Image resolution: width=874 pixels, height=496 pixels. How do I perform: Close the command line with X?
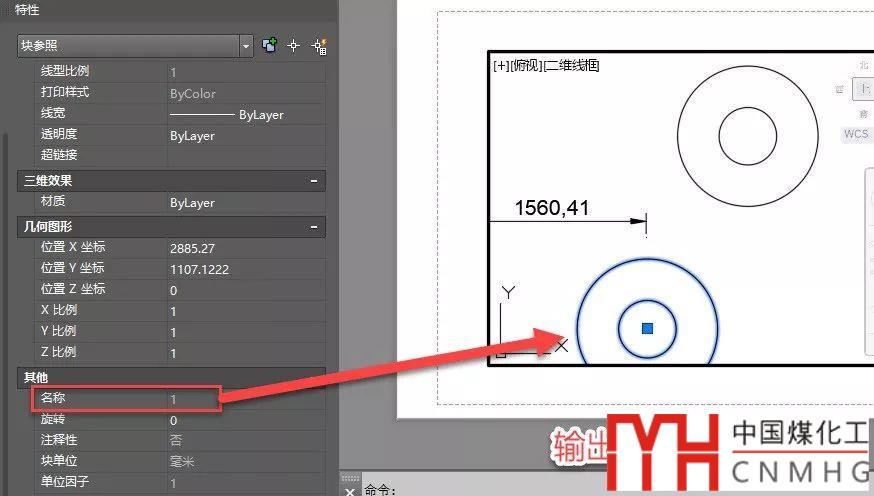(349, 491)
